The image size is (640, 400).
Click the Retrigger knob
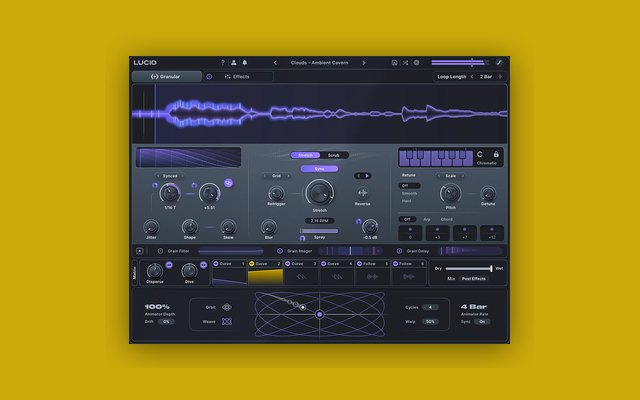point(276,193)
